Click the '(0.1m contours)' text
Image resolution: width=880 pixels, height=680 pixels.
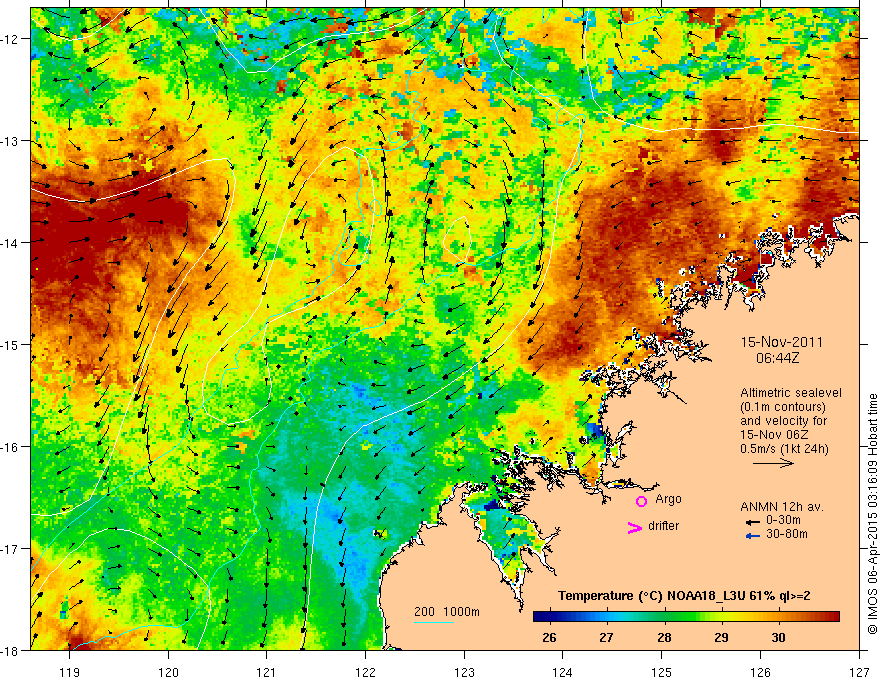coord(783,407)
